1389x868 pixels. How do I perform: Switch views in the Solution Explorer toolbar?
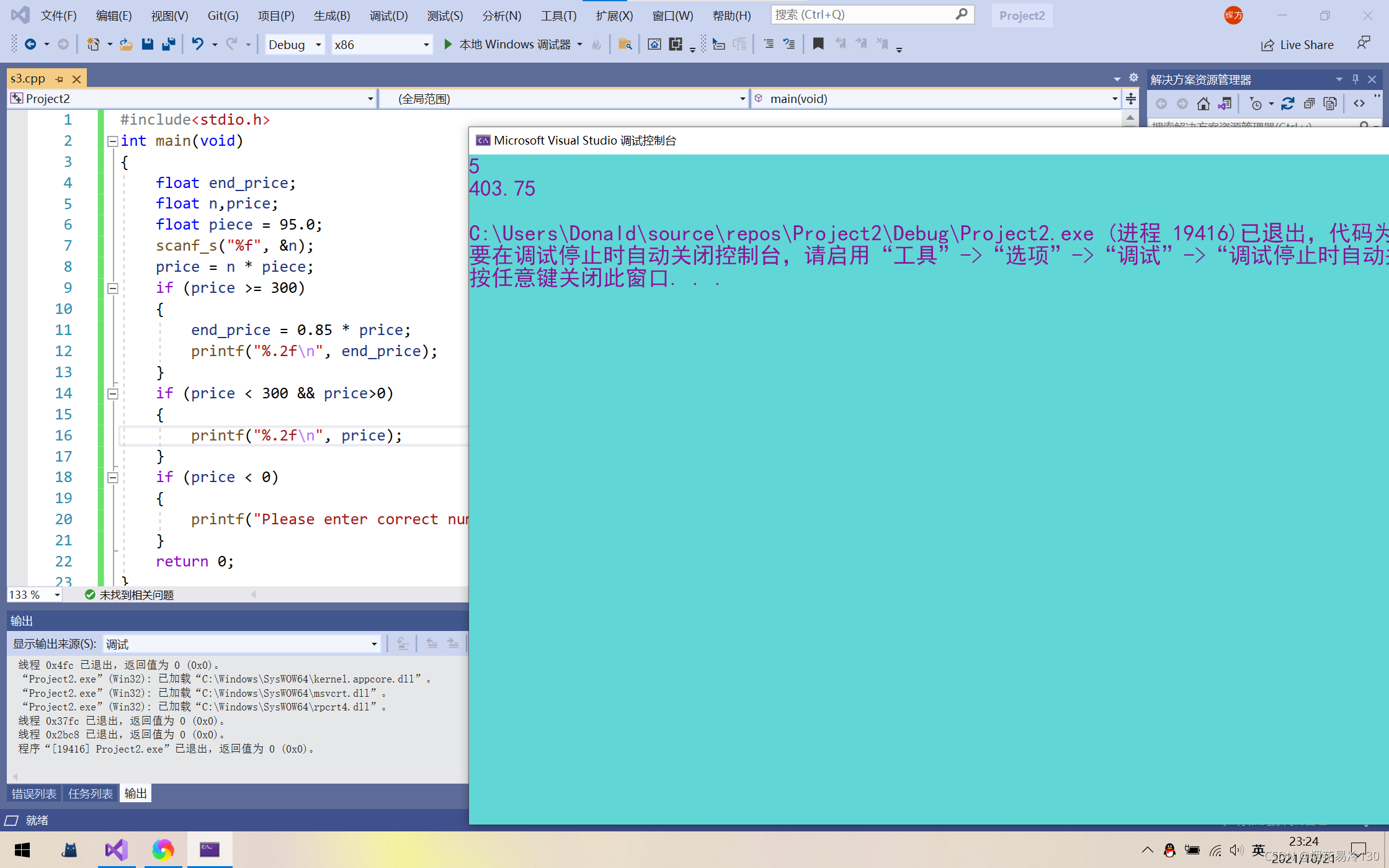coord(1225,104)
